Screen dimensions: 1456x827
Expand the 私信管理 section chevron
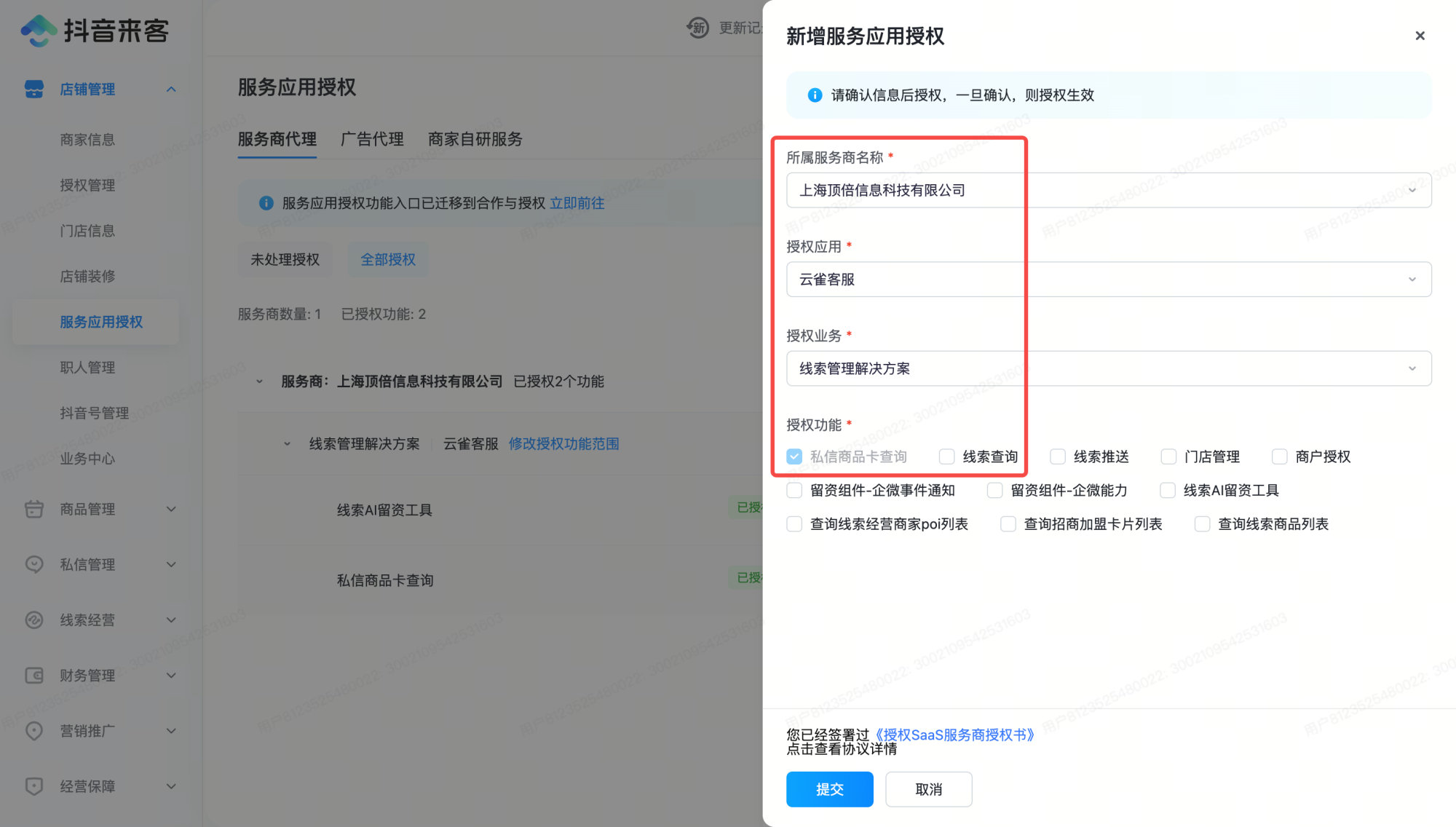[x=171, y=564]
